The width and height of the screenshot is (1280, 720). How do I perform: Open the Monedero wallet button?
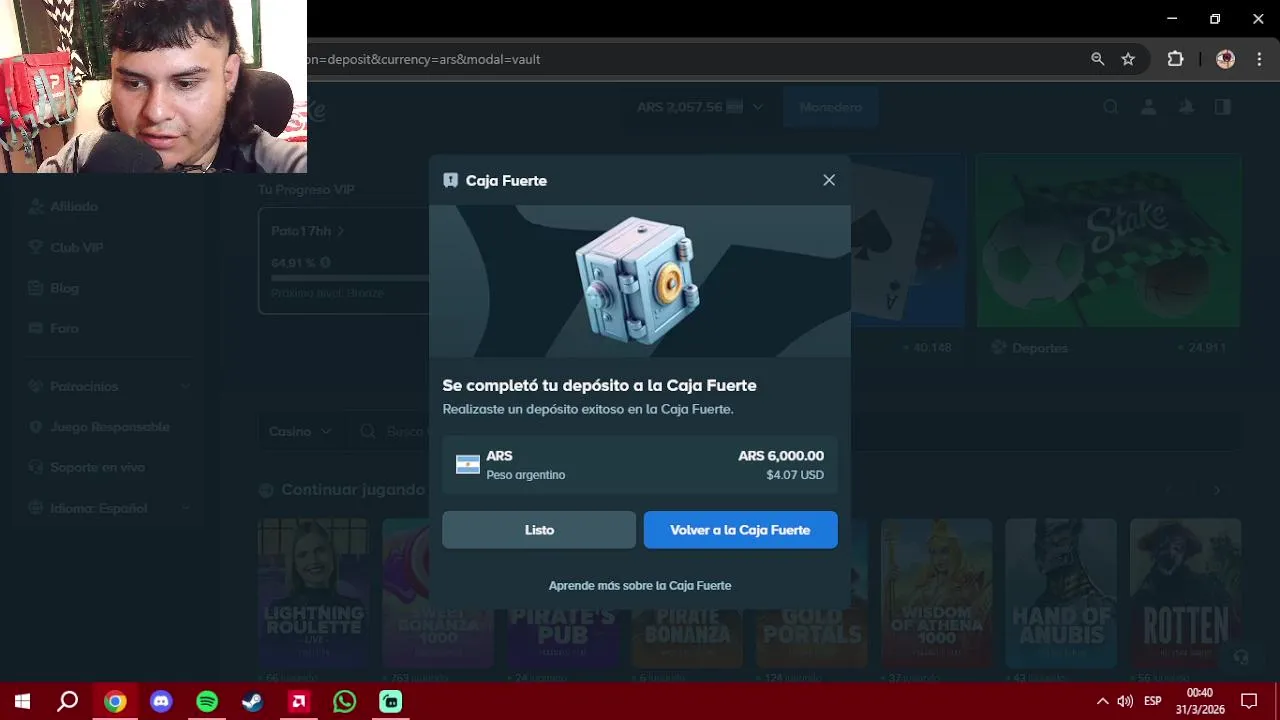[830, 107]
